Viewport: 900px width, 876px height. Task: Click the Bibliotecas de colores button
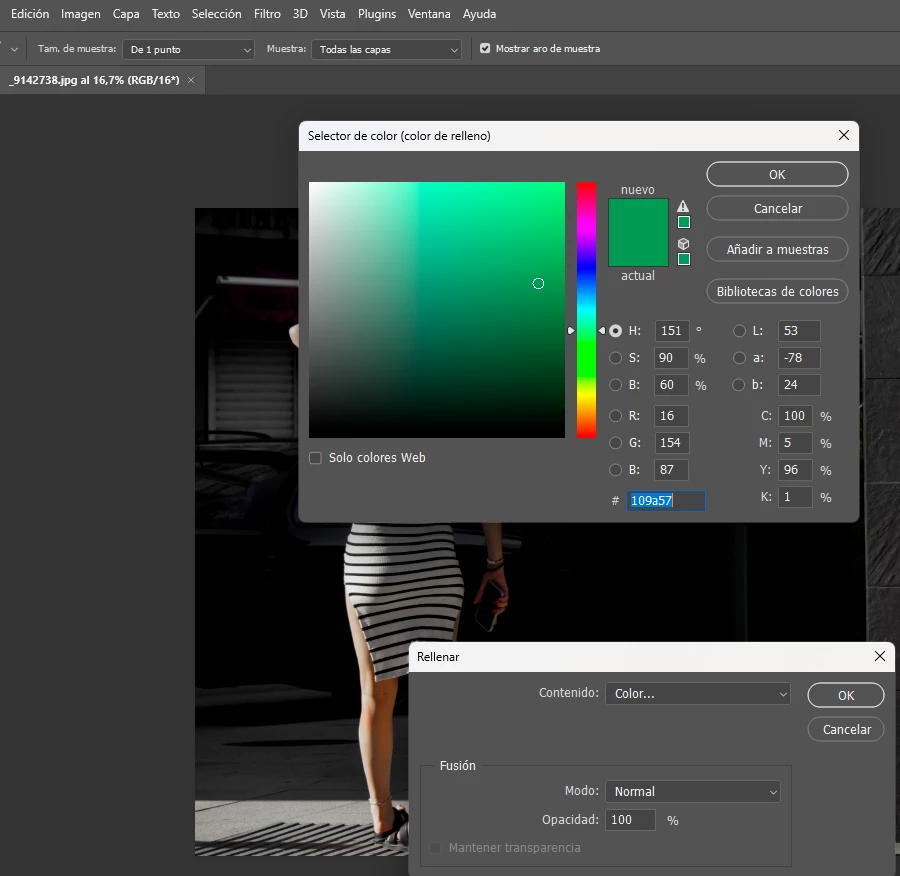[x=777, y=292]
